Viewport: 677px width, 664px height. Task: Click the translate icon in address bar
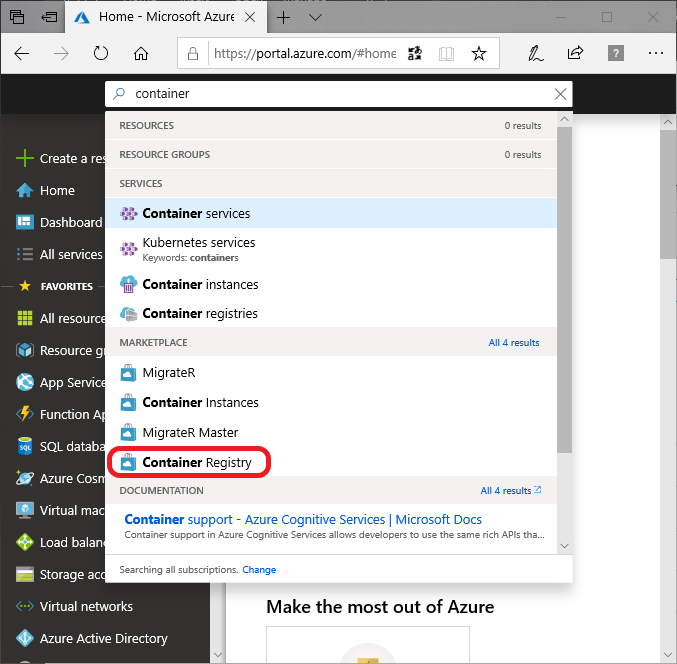(x=414, y=54)
